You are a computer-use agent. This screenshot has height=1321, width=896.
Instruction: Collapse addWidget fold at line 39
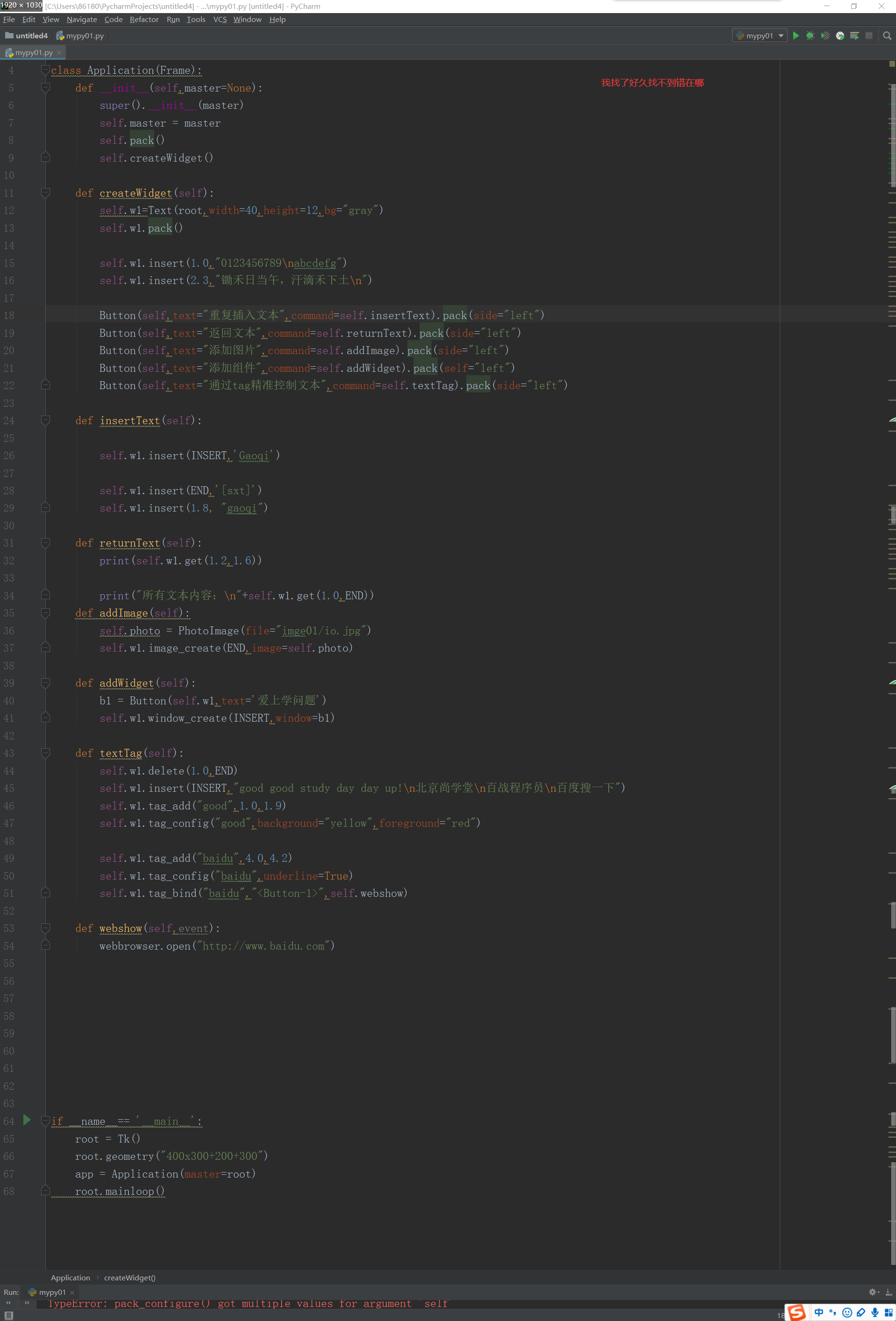(45, 682)
